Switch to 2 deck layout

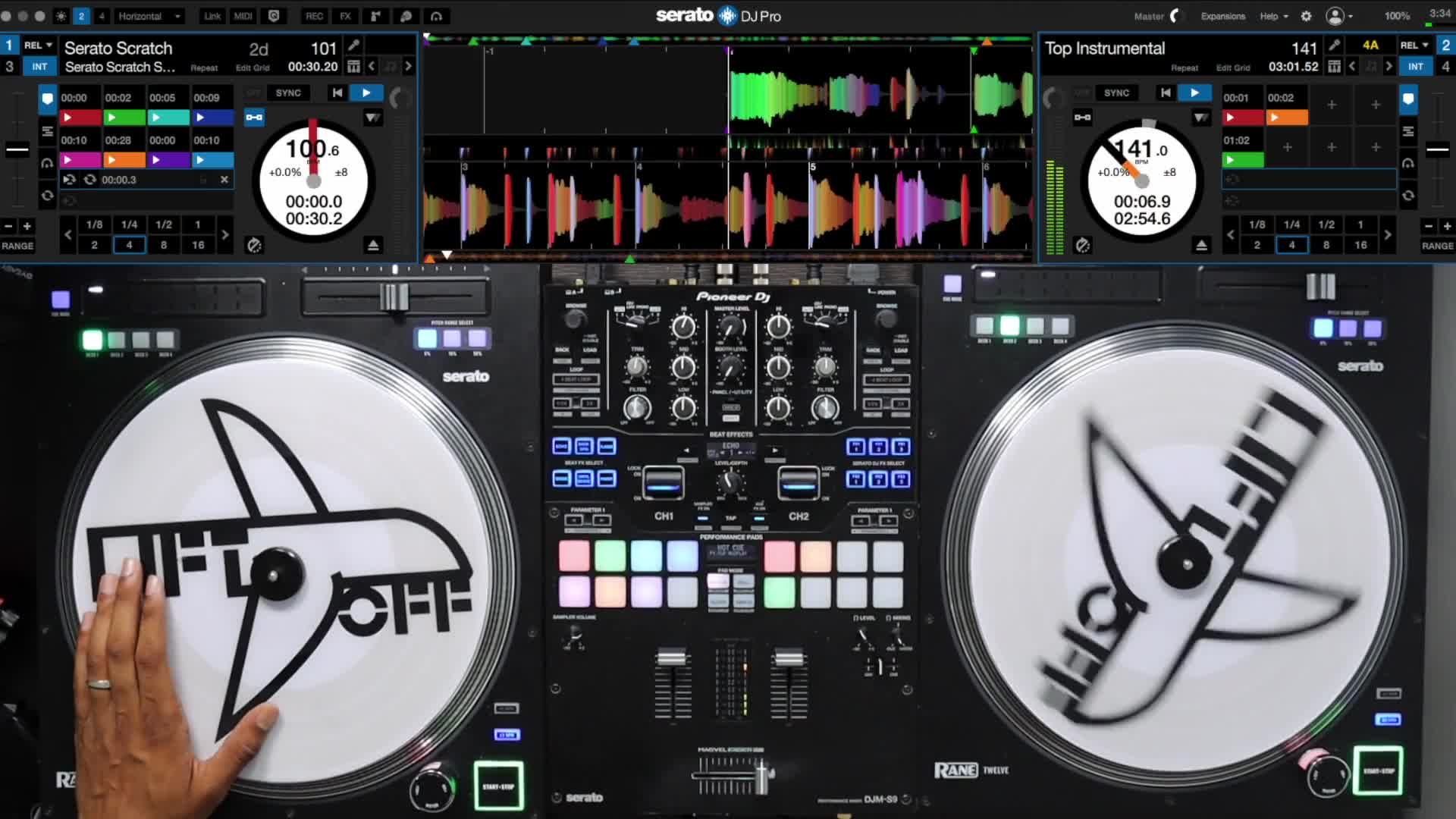tap(81, 16)
